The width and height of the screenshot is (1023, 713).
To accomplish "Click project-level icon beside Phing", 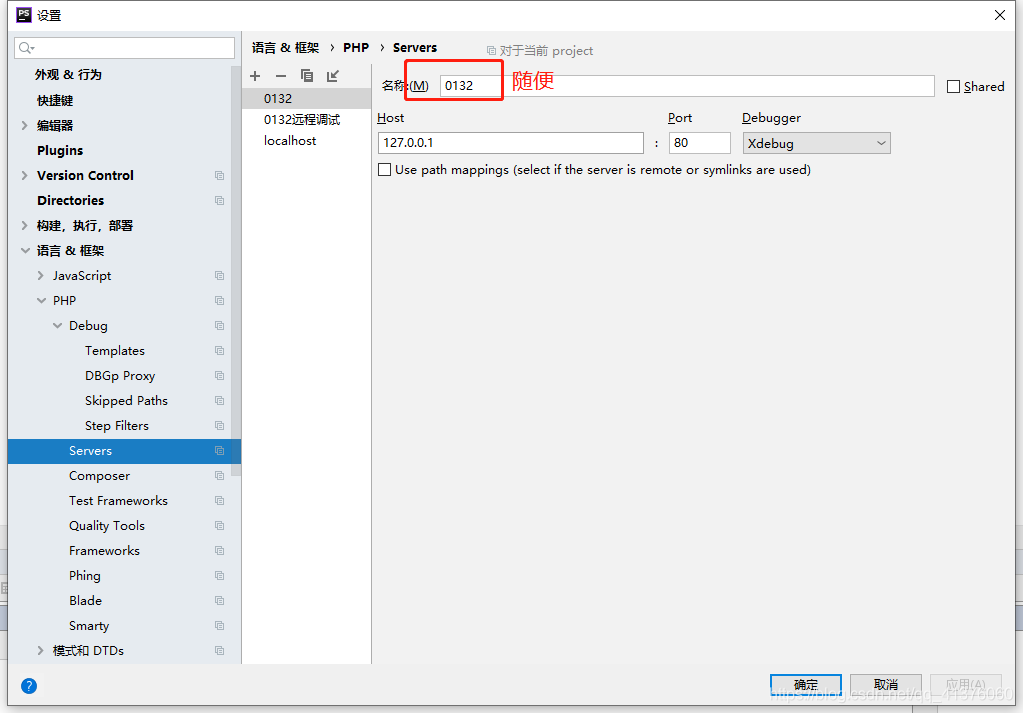I will coord(219,576).
